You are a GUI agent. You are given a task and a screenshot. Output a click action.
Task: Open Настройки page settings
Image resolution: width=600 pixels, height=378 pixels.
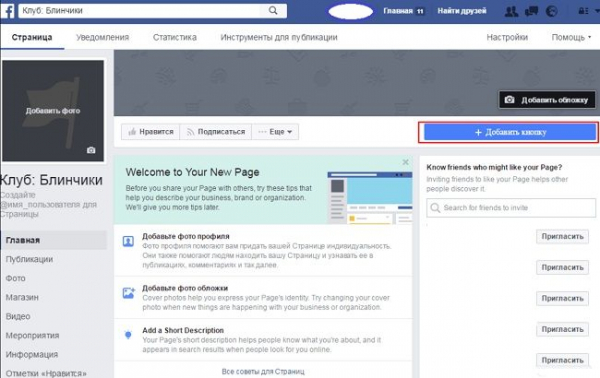[507, 37]
